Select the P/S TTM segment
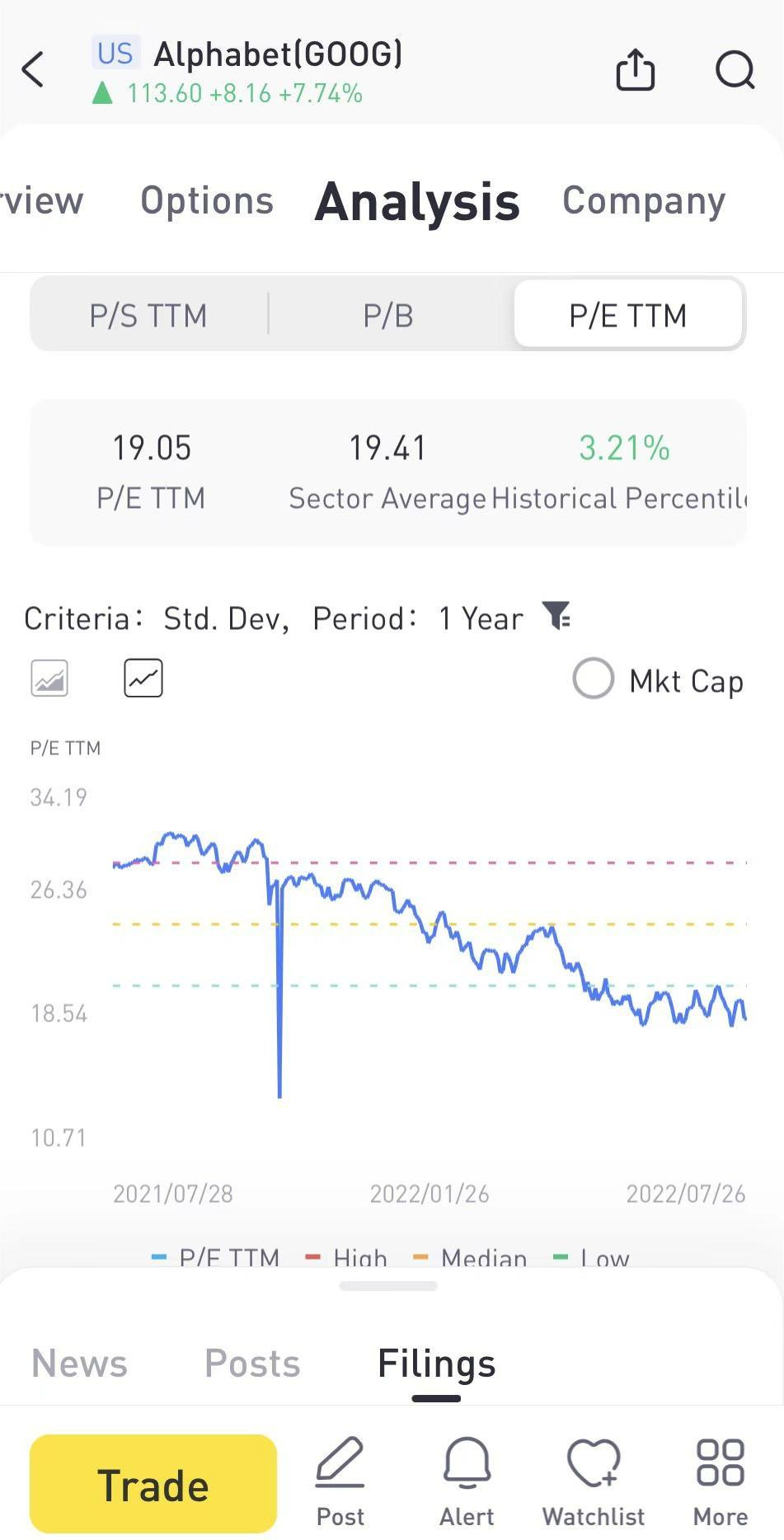Screen dimensions: 784x1540 [148, 316]
